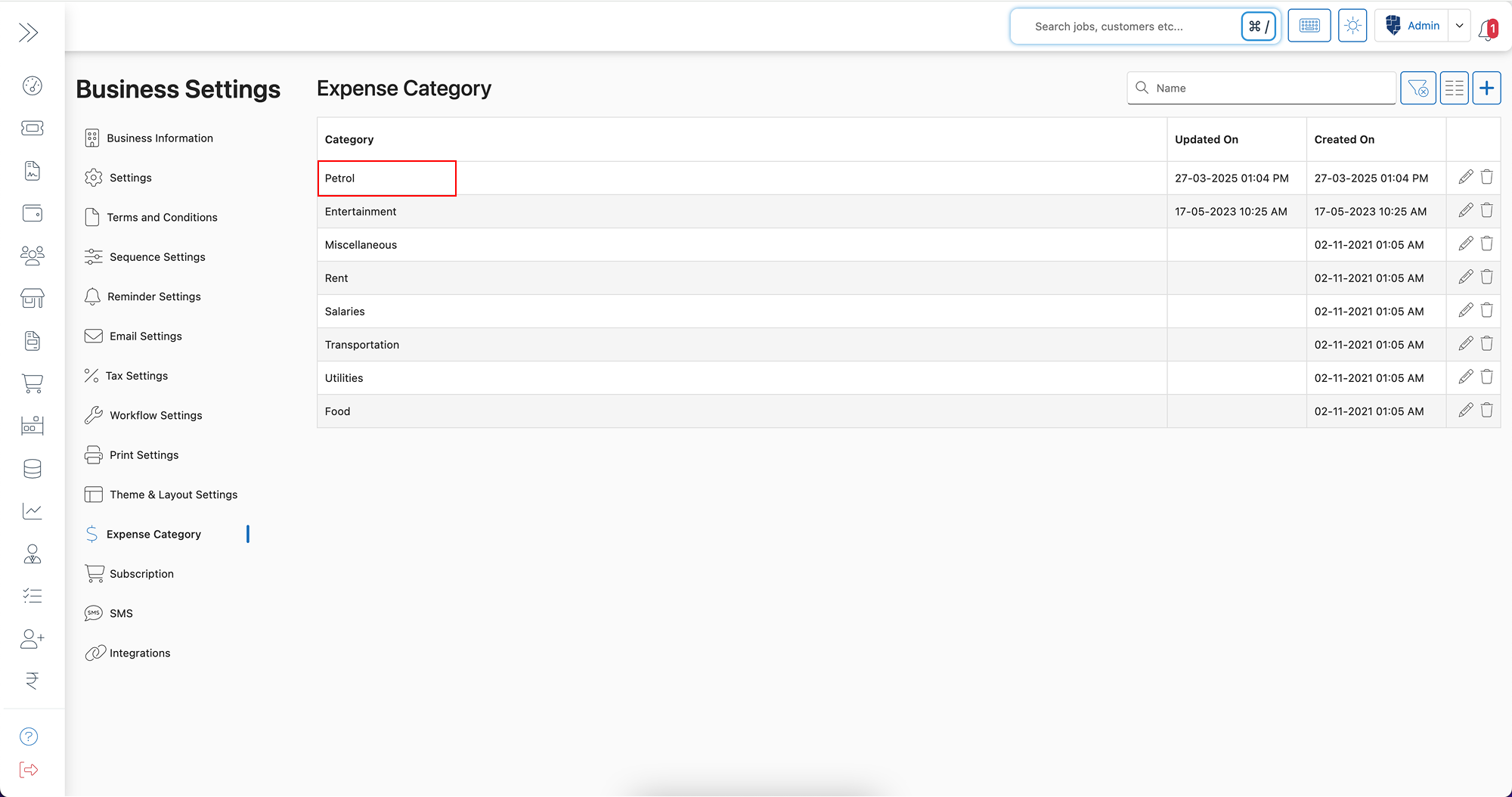This screenshot has height=797, width=1512.
Task: Select the Transportation category cell
Action: tap(742, 345)
